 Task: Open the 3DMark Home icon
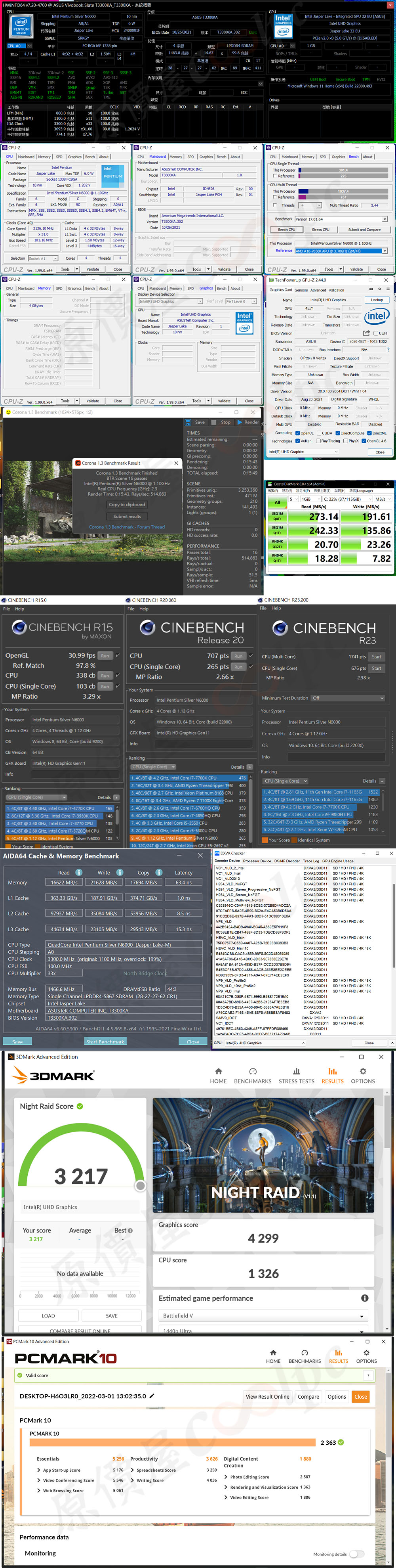pyautogui.click(x=218, y=1071)
